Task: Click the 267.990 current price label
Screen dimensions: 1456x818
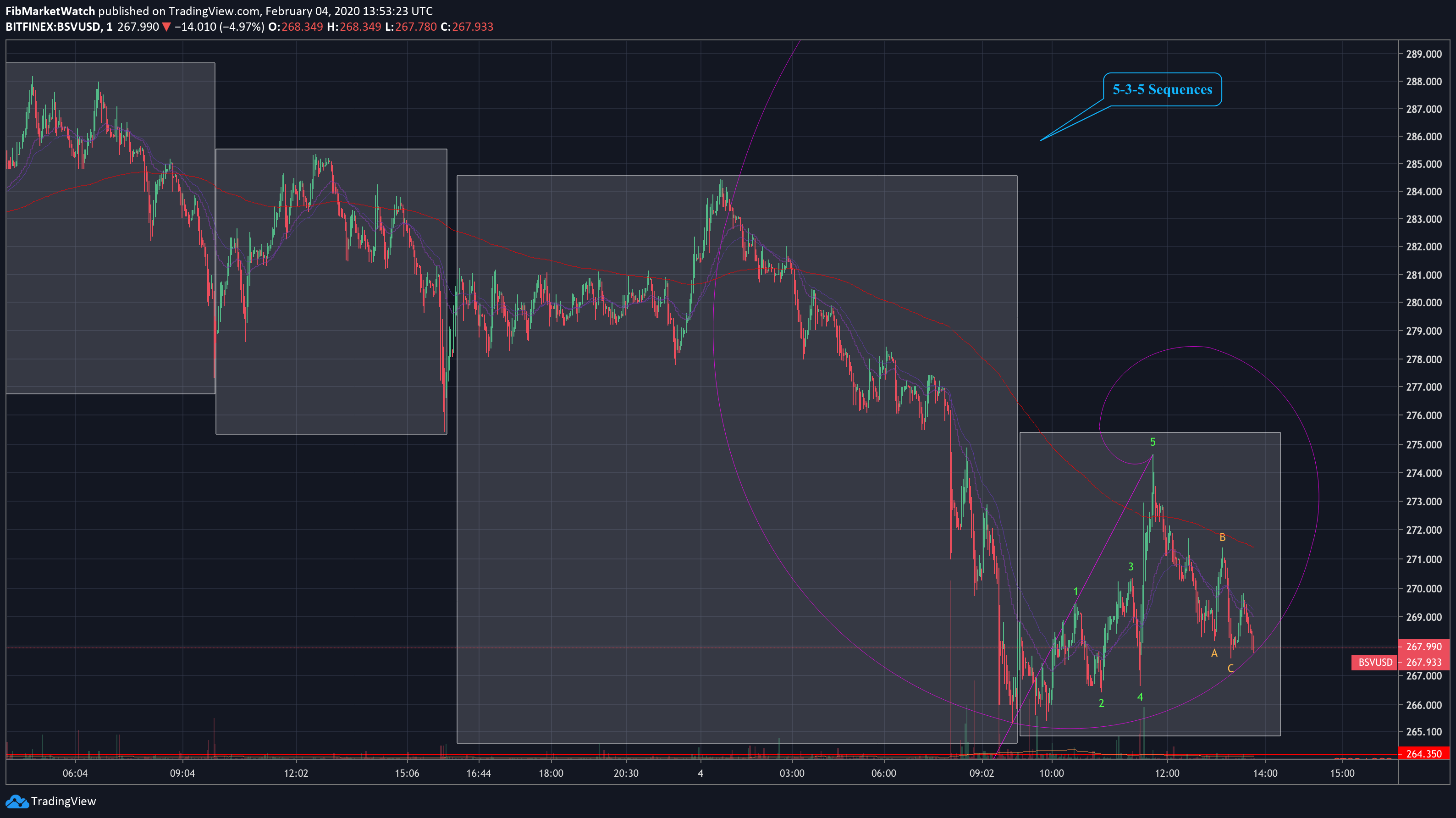Action: pyautogui.click(x=1424, y=646)
